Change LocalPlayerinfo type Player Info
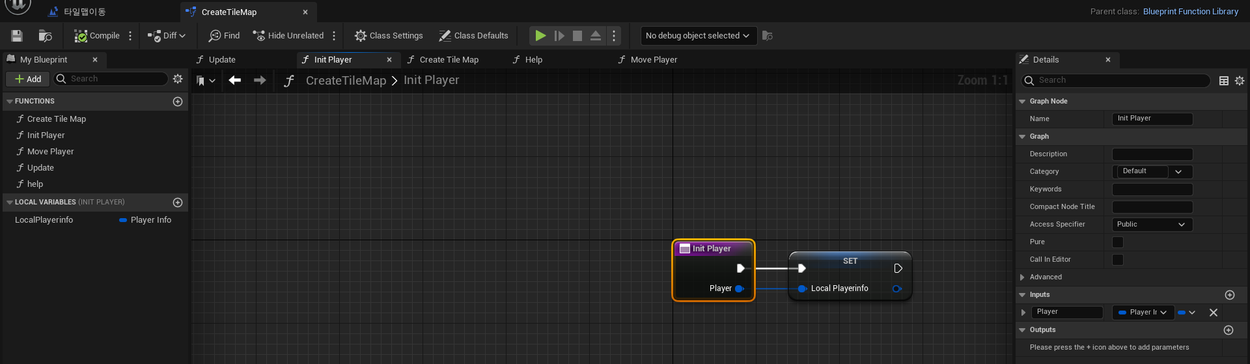The height and width of the screenshot is (364, 1250). [145, 219]
